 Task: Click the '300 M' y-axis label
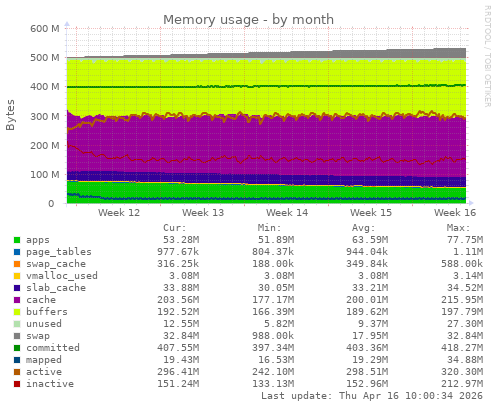pos(45,117)
